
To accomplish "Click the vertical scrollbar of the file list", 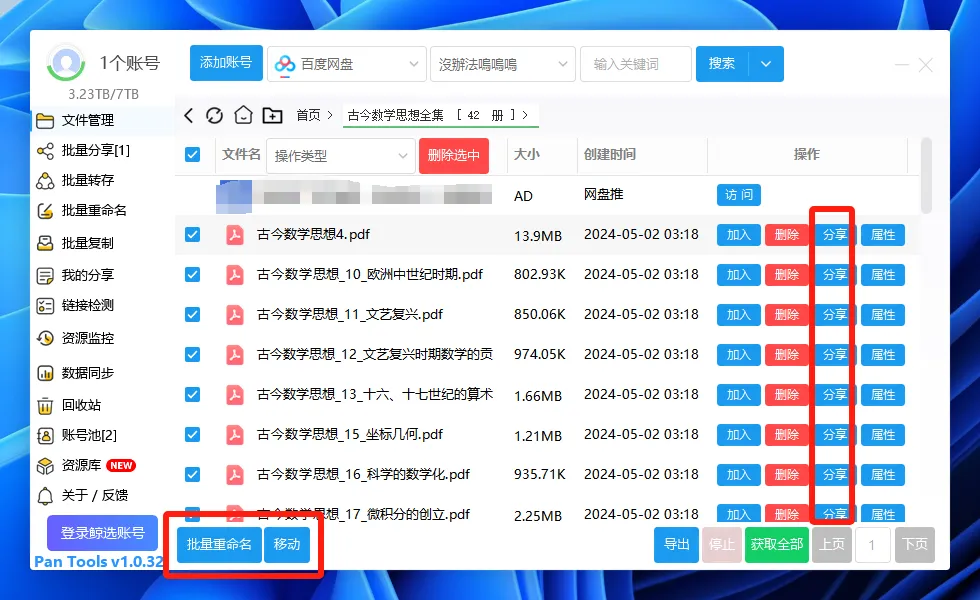I will (926, 176).
